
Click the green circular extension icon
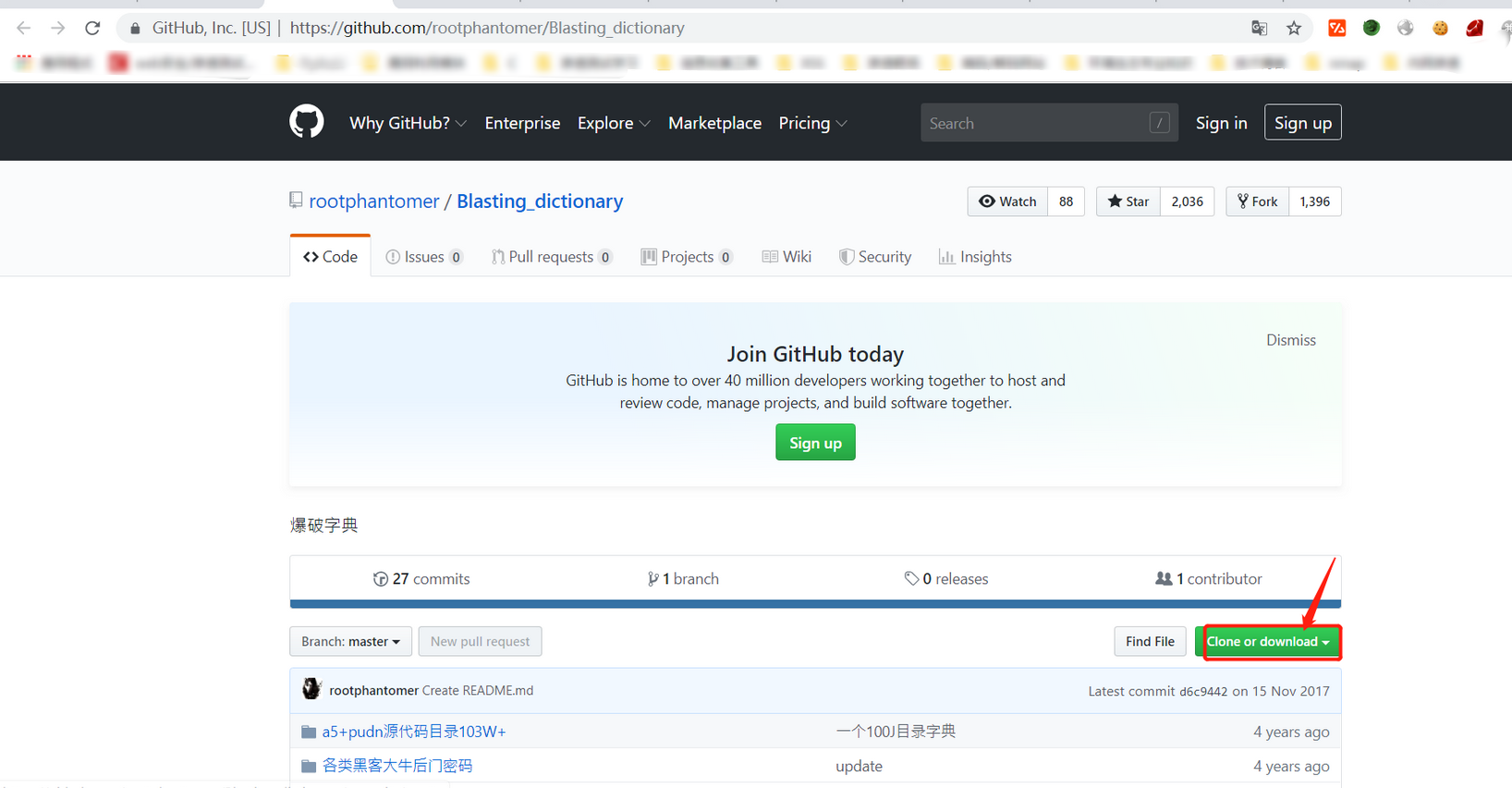pos(1372,28)
